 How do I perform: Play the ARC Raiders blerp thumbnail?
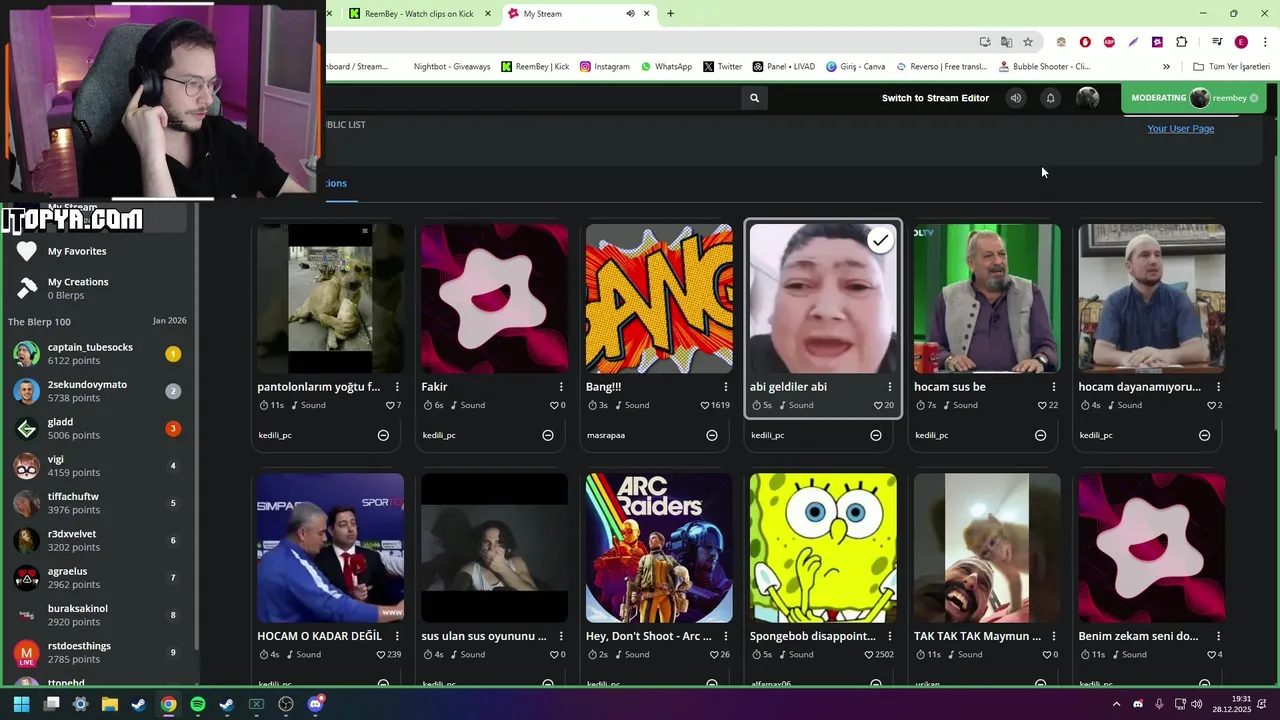(x=659, y=548)
